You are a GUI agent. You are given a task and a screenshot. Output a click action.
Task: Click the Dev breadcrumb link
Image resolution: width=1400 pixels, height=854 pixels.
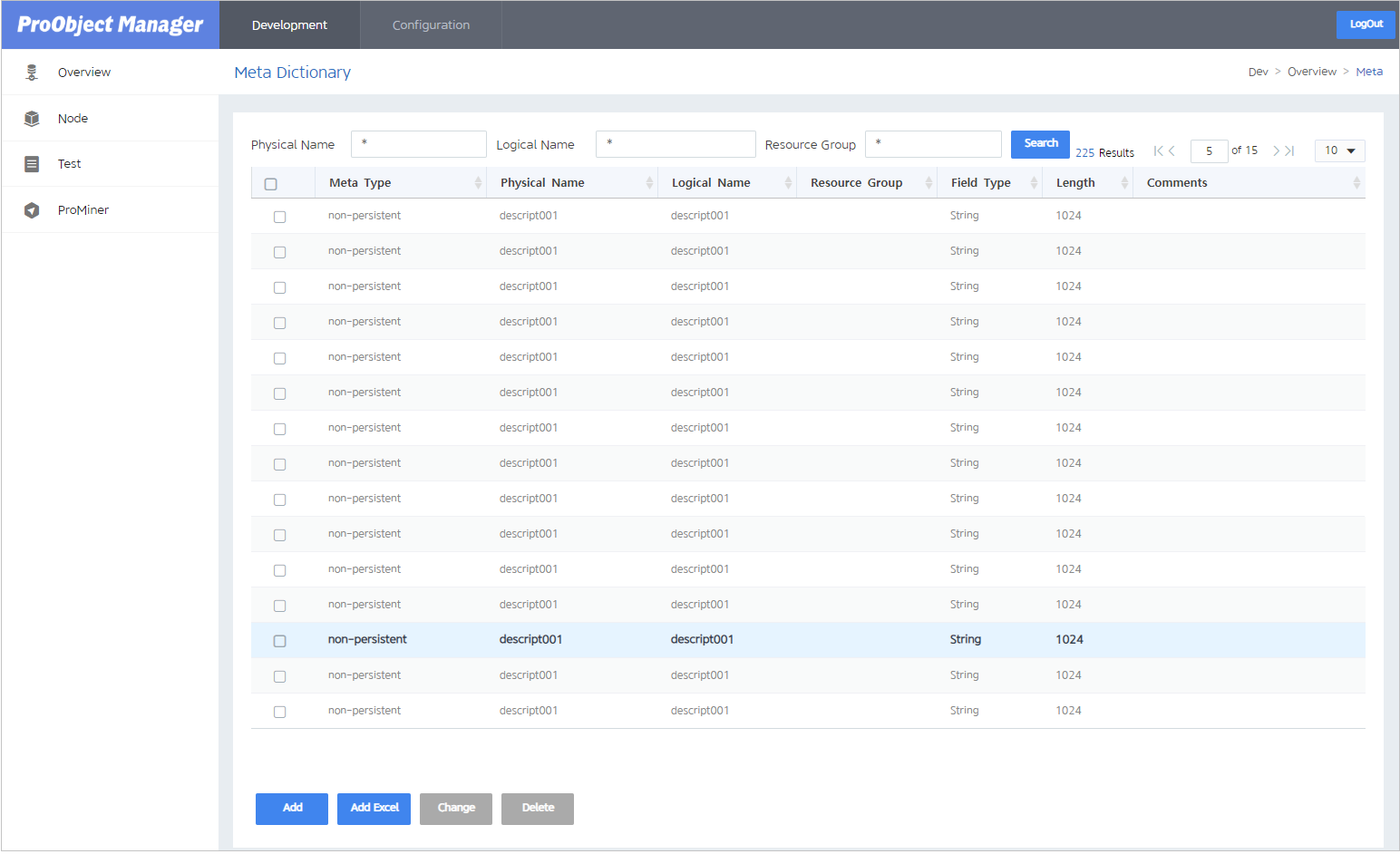[1258, 72]
